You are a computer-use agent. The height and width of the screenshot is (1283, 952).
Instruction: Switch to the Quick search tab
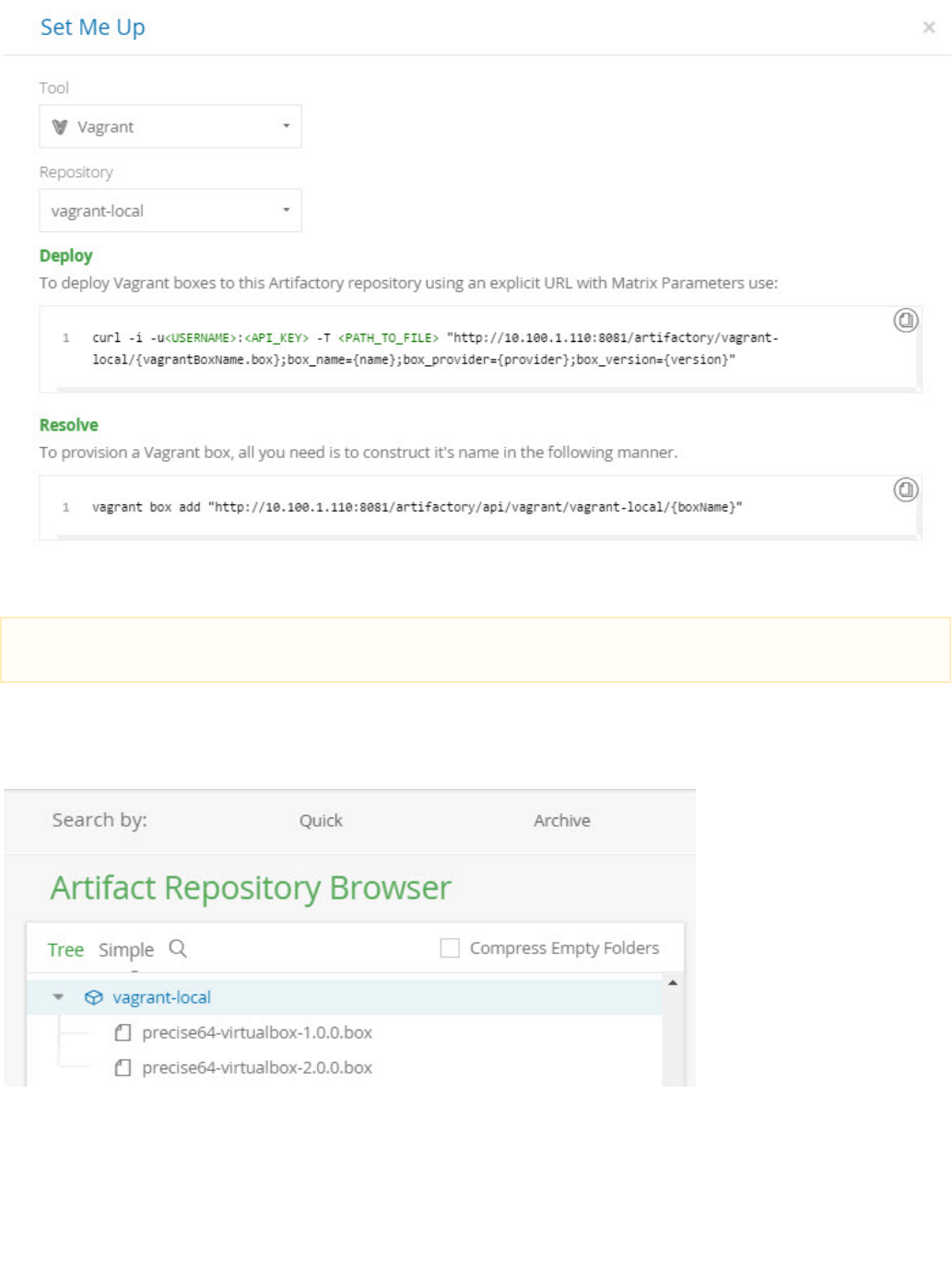(321, 820)
